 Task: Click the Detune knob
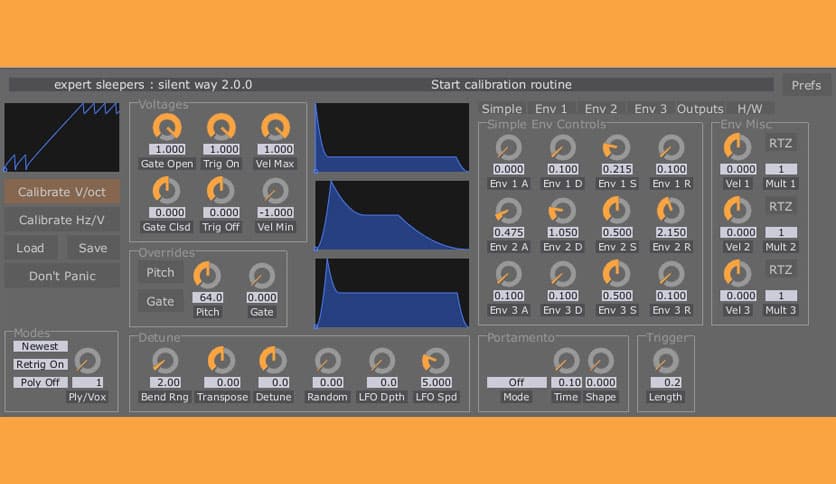tap(273, 361)
